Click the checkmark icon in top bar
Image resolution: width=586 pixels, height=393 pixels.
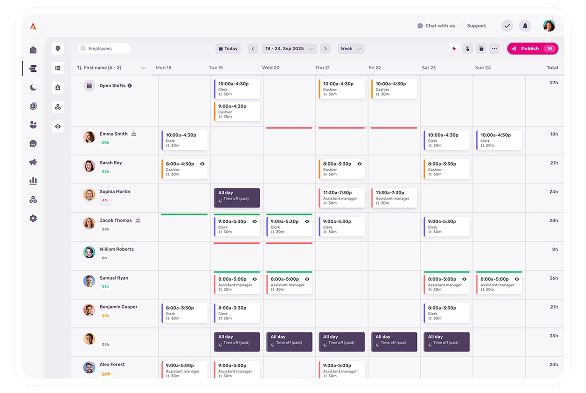pos(507,26)
